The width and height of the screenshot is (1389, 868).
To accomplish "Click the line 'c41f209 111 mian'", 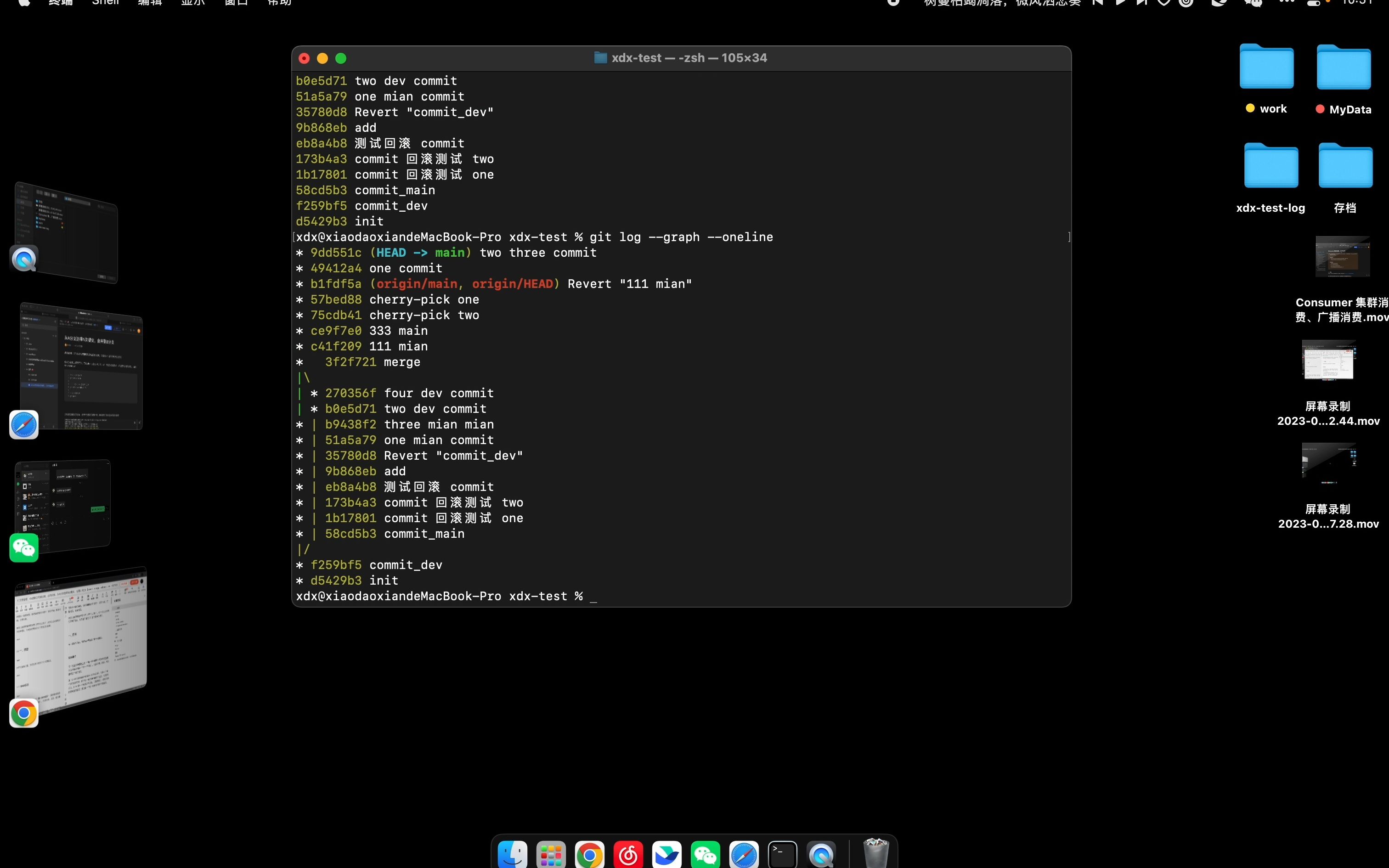I will [x=369, y=346].
